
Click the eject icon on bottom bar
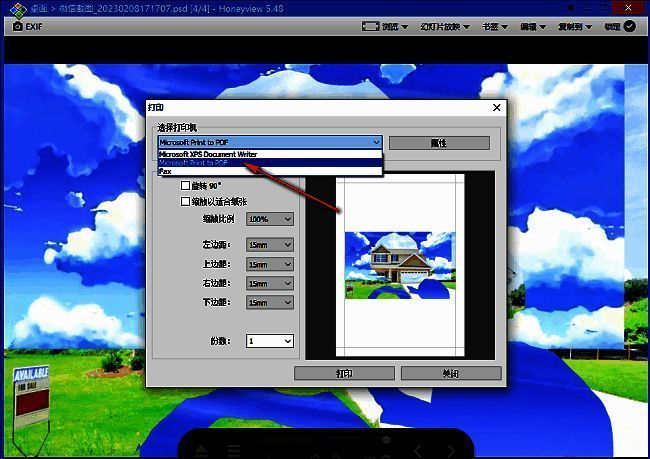pos(200,451)
